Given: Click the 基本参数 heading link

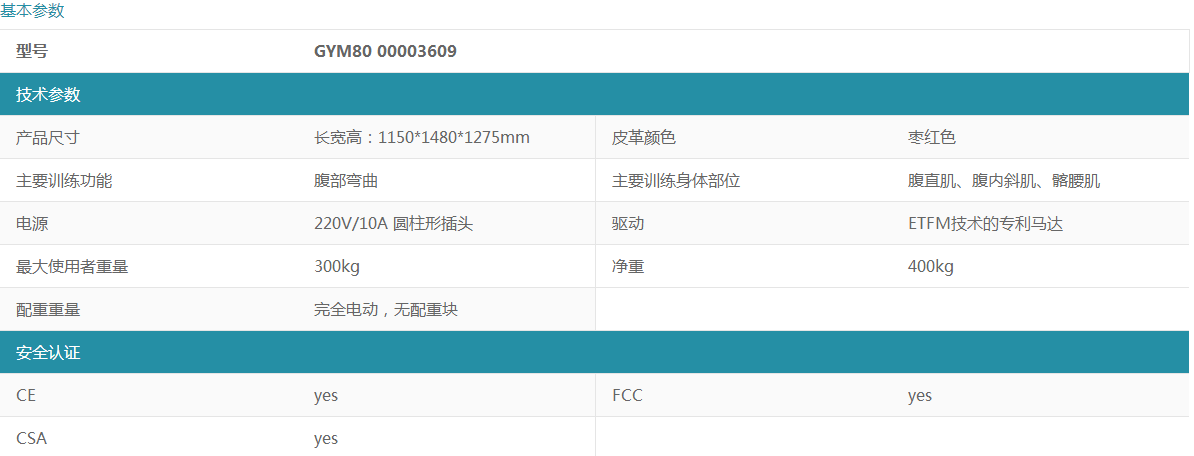Looking at the screenshot, I should tap(32, 11).
